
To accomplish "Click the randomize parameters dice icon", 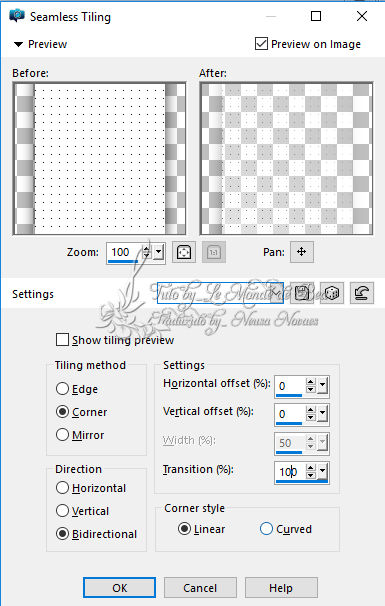I will pos(332,293).
